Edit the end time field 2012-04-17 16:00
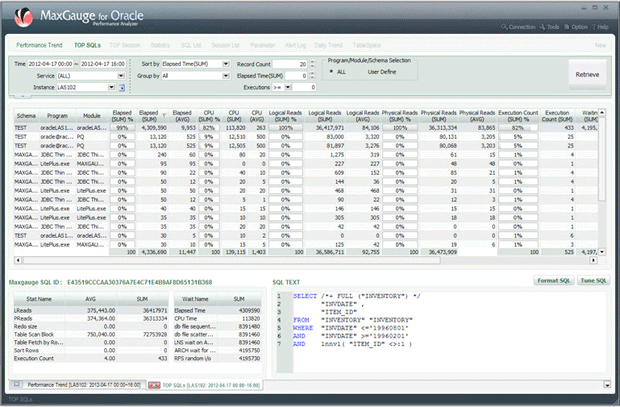Image resolution: width=620 pixels, height=407 pixels. point(103,64)
